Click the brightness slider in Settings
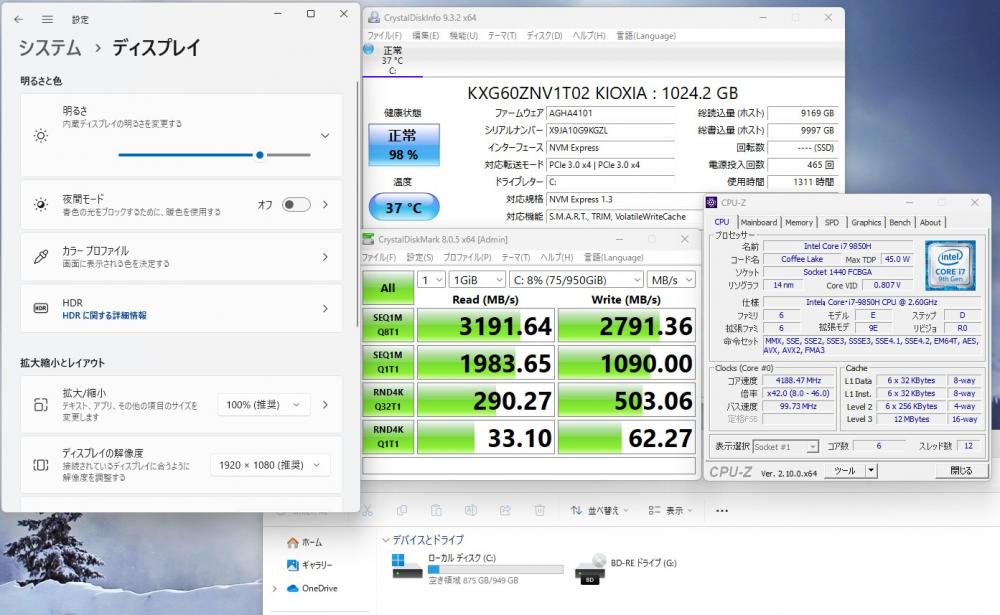The height and width of the screenshot is (615, 1000). (214, 155)
